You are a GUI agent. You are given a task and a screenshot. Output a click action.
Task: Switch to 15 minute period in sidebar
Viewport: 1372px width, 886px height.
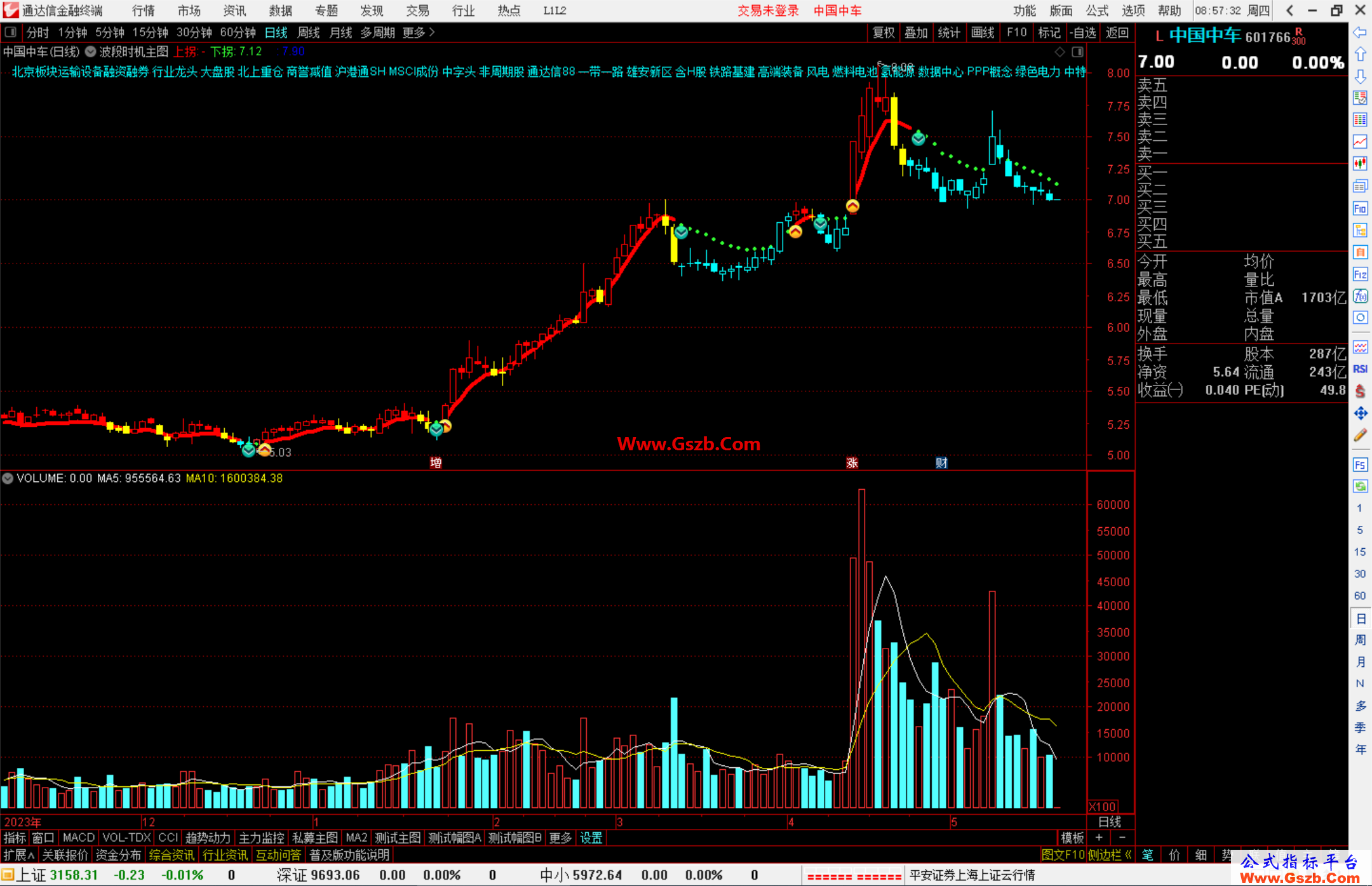tap(1360, 552)
